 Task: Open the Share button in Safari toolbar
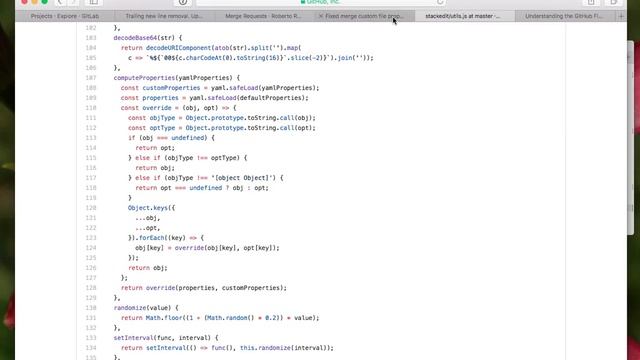591,2
